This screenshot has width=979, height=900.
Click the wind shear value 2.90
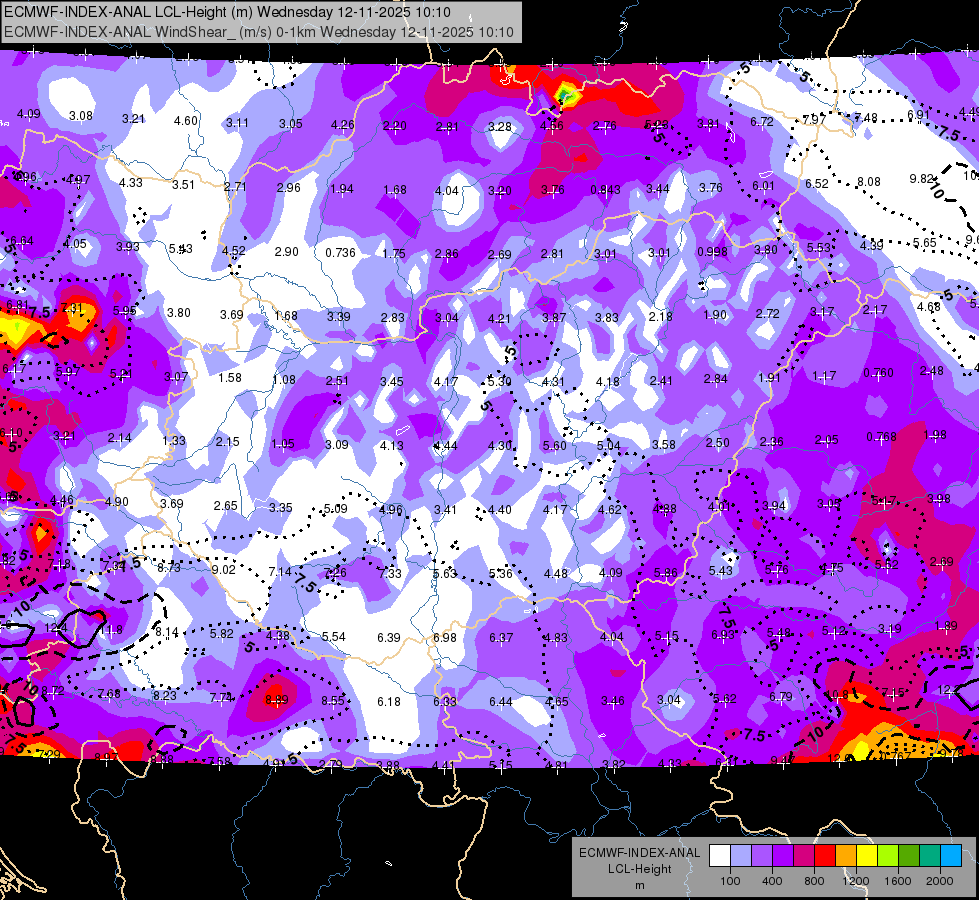[287, 251]
